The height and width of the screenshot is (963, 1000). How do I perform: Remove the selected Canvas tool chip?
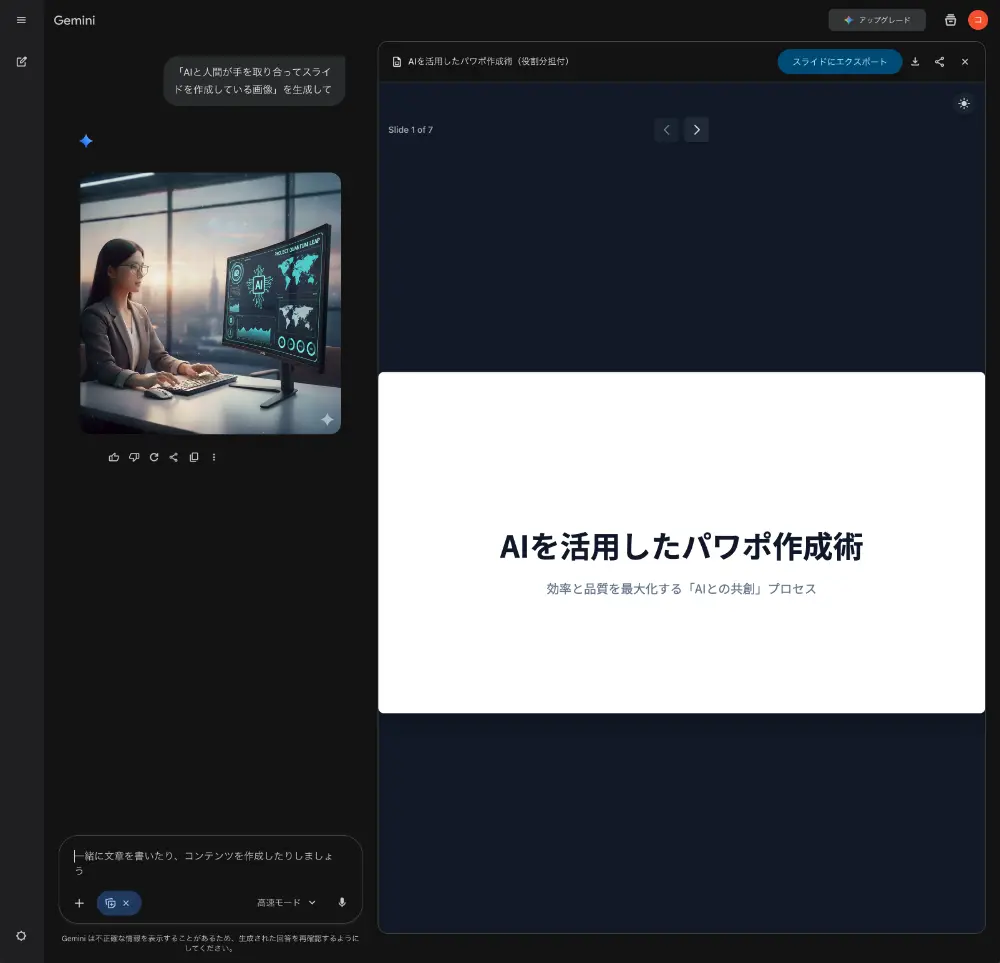[x=126, y=903]
